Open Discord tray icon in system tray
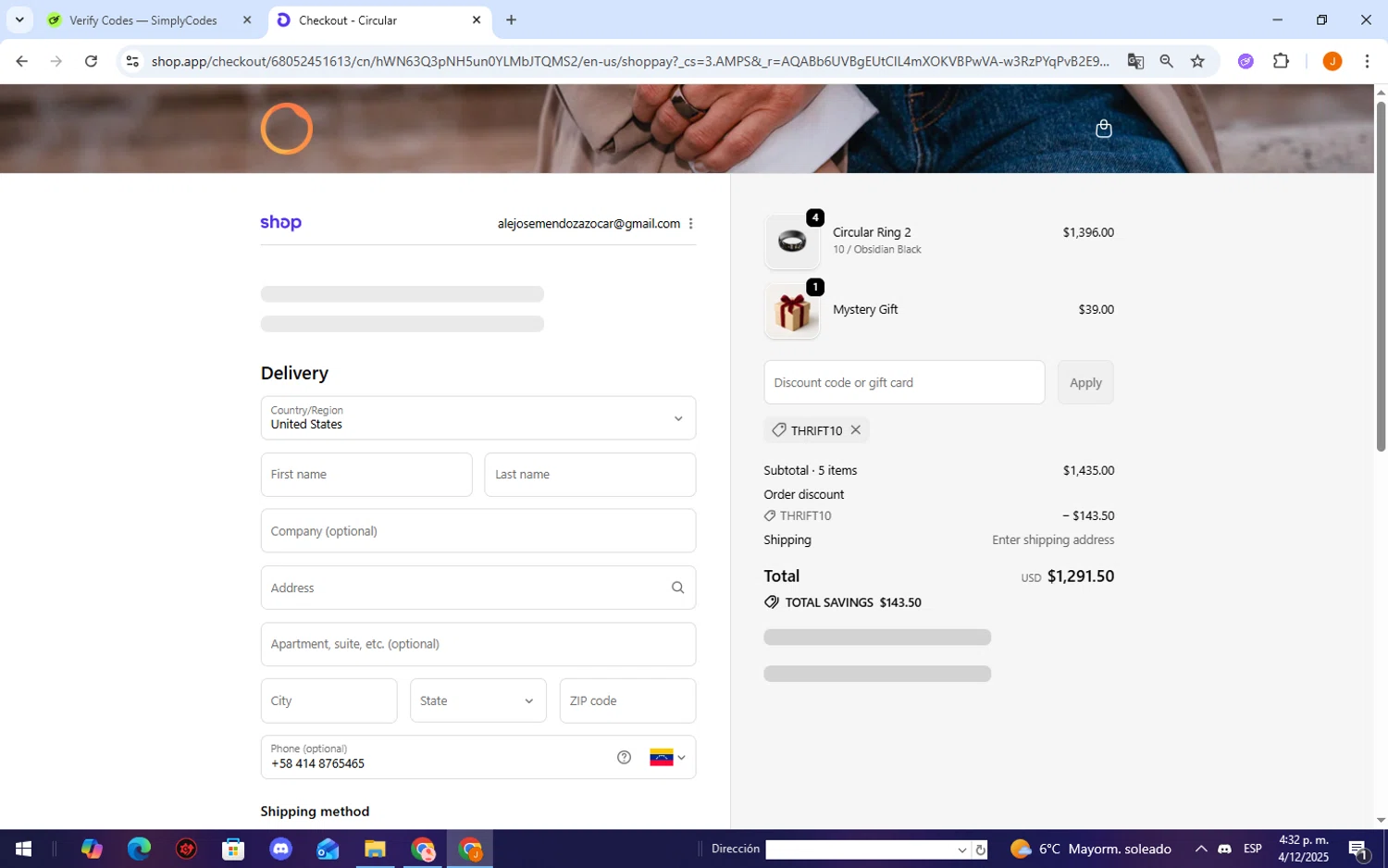 point(1224,849)
